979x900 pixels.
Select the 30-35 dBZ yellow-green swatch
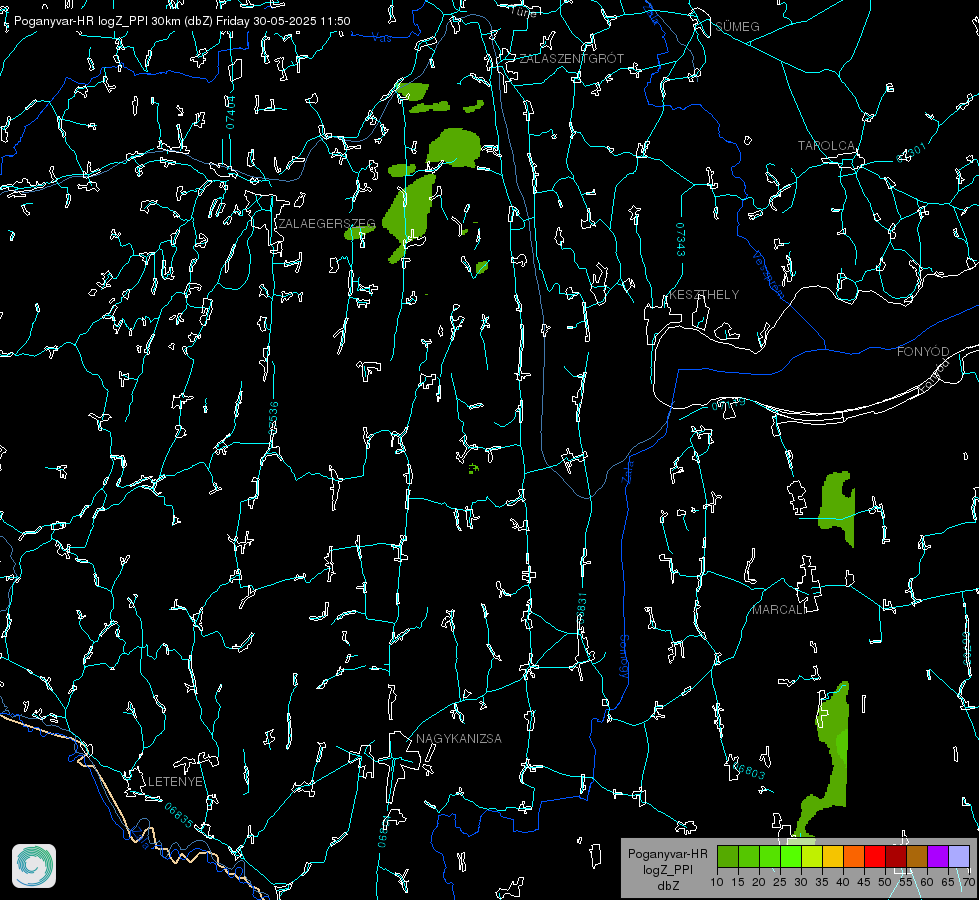pyautogui.click(x=812, y=856)
